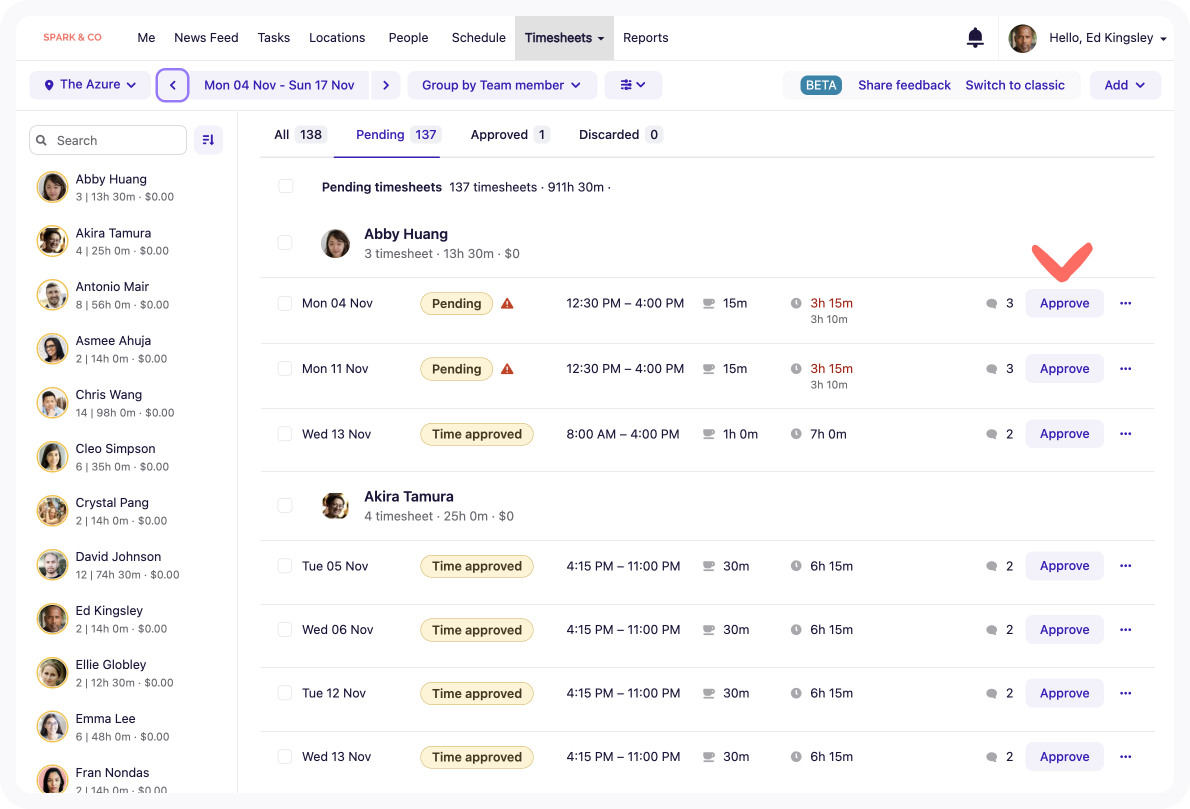This screenshot has width=1190, height=809.
Task: Approve Akira's Tue 05 Nov timesheet
Action: pos(1064,566)
